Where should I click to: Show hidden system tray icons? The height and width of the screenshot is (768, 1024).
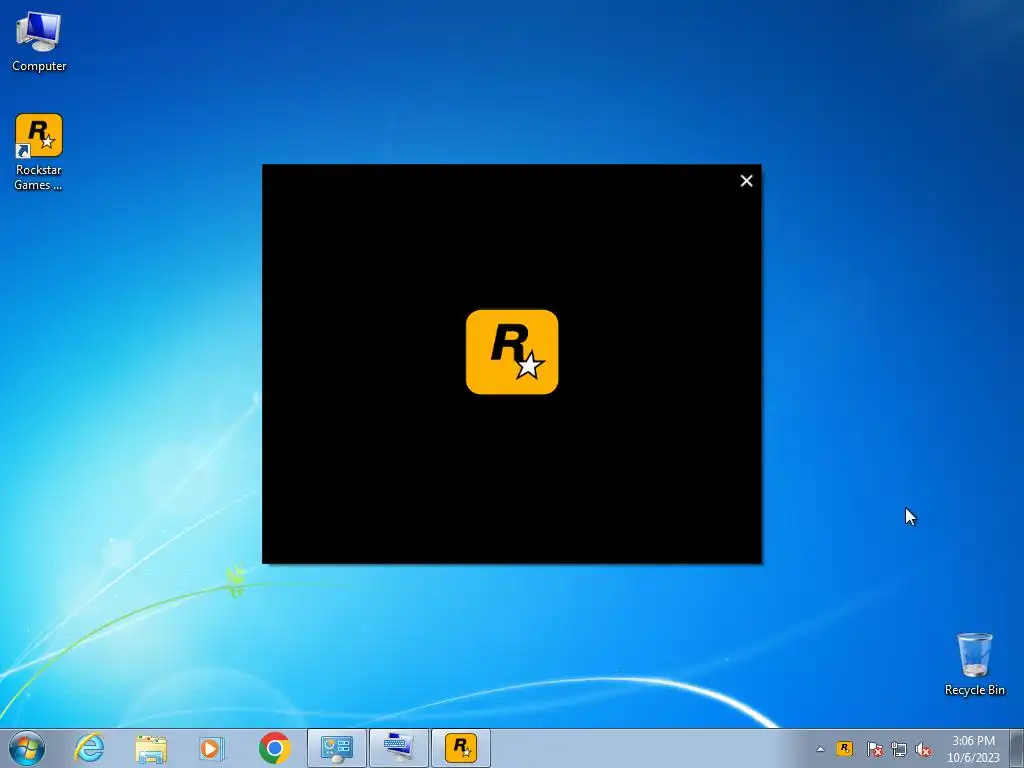point(820,749)
